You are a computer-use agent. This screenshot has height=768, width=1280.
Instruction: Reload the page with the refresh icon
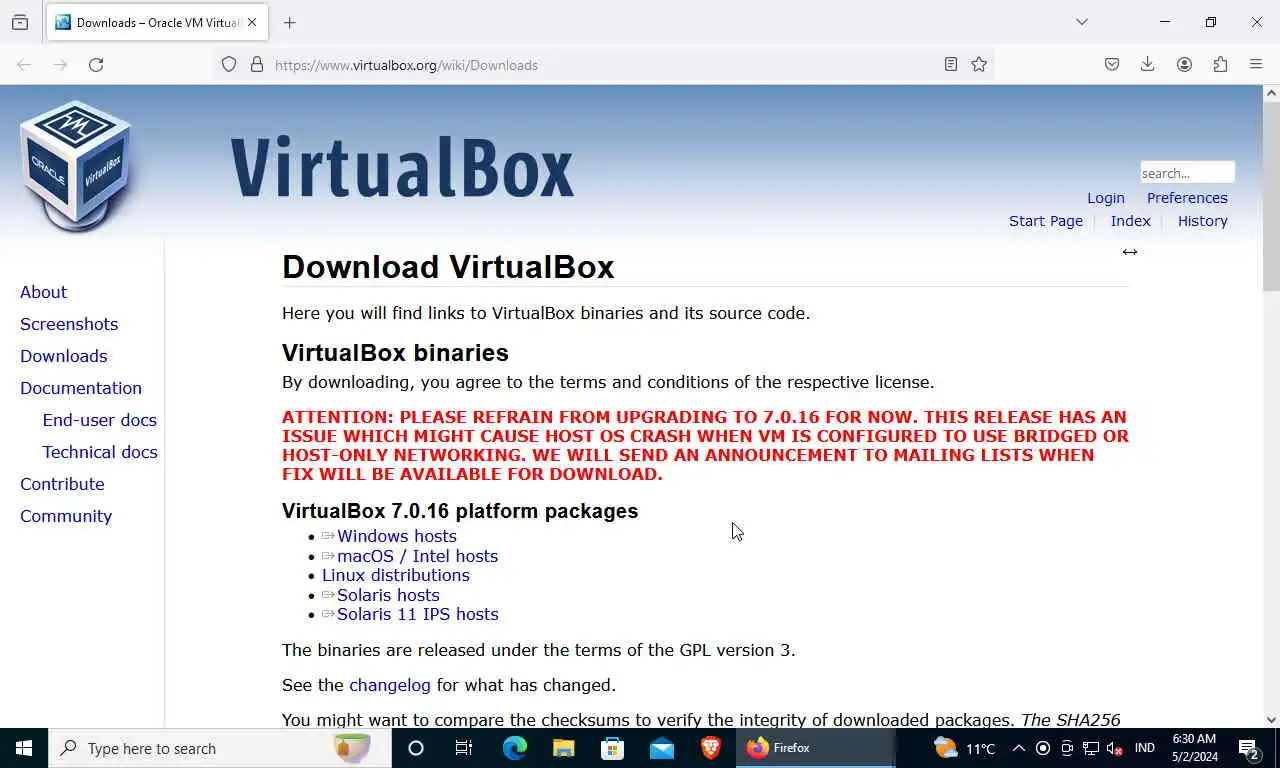[x=96, y=65]
